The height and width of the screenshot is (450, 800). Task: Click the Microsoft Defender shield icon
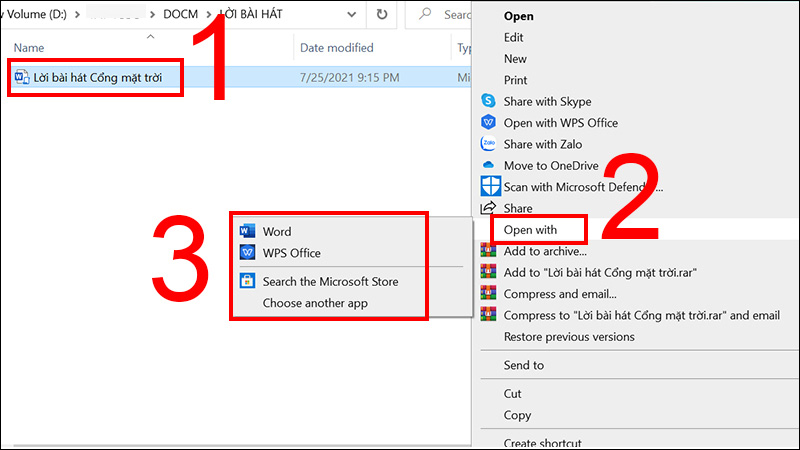(x=490, y=186)
